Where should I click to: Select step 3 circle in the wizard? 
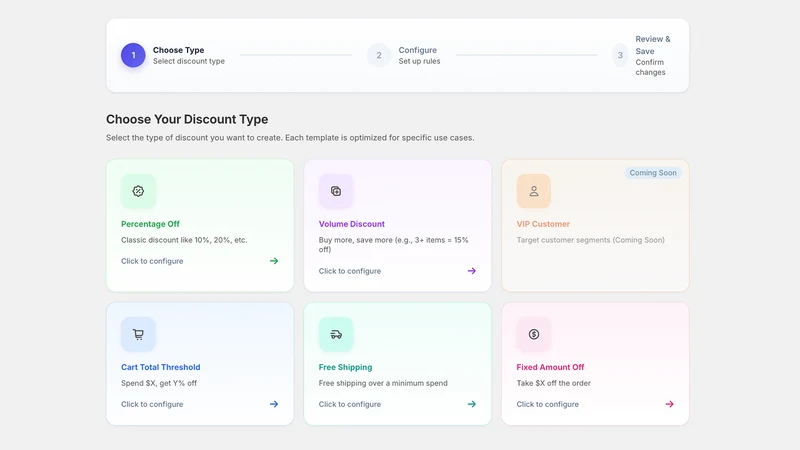coord(620,55)
